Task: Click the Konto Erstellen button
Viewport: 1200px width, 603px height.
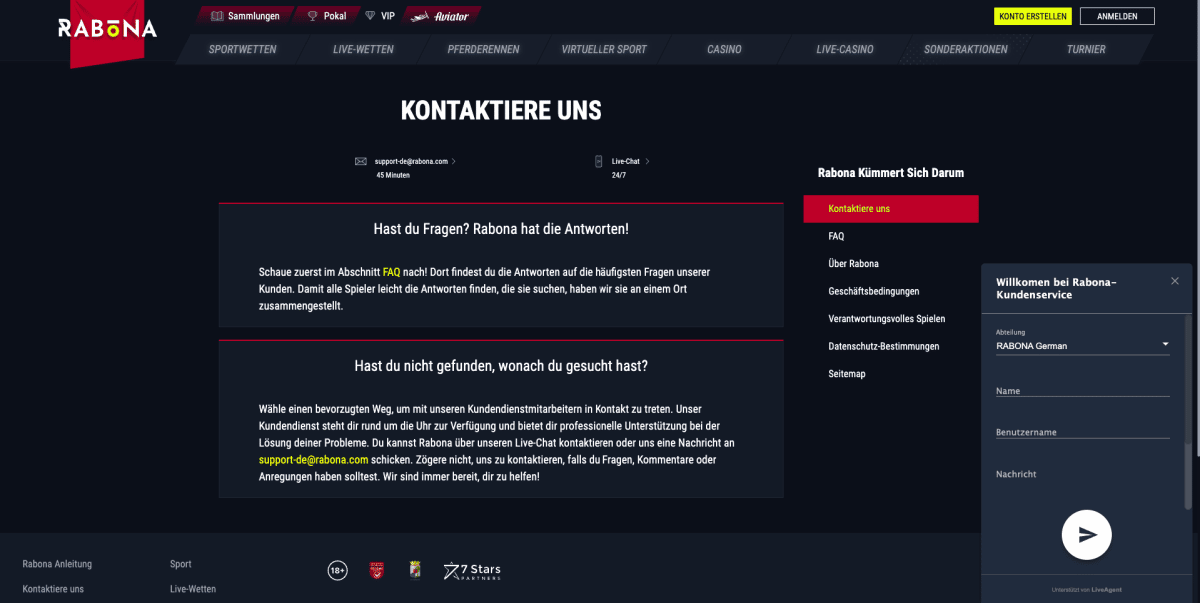Action: [x=1033, y=16]
